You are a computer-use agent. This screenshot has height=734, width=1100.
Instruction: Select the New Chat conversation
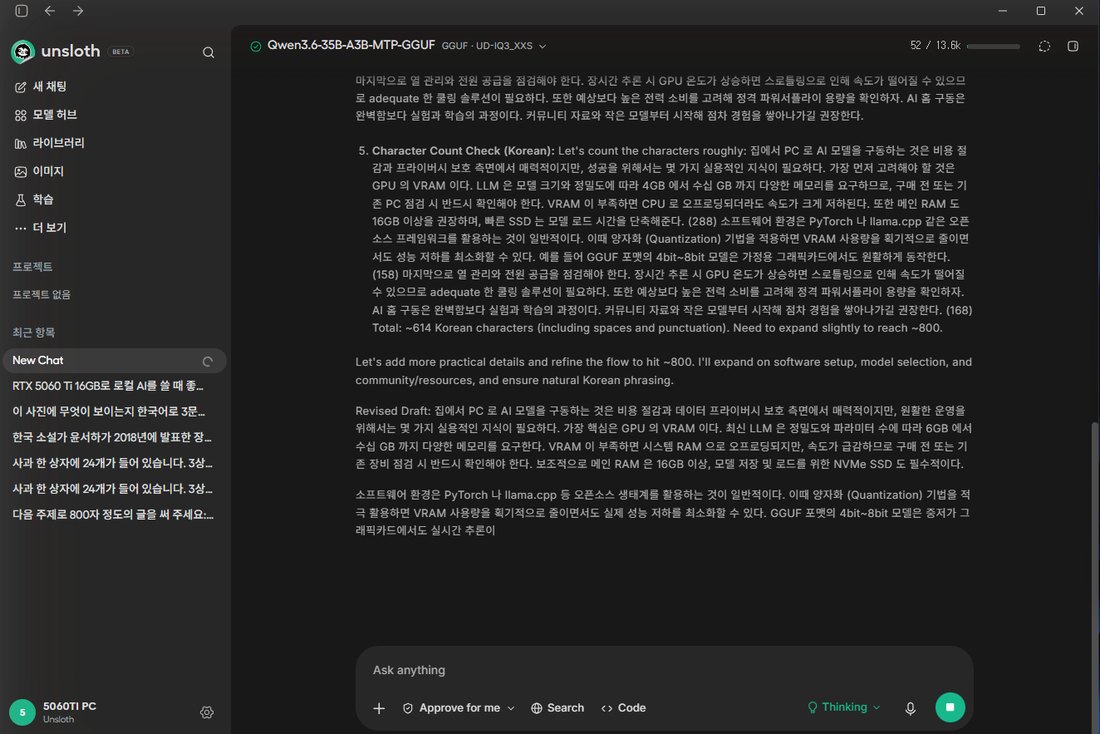pos(114,360)
